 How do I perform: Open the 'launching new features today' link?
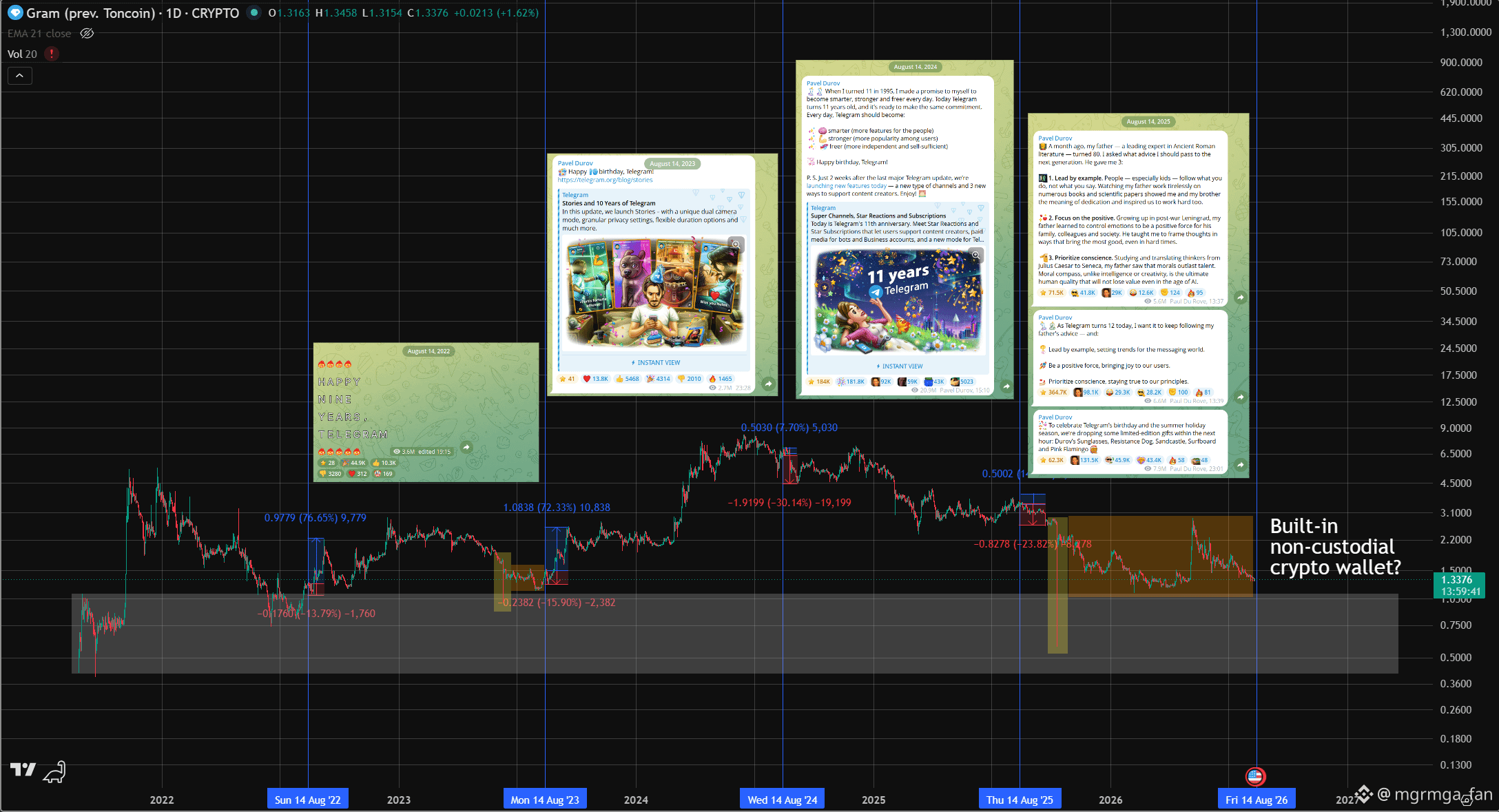[847, 186]
